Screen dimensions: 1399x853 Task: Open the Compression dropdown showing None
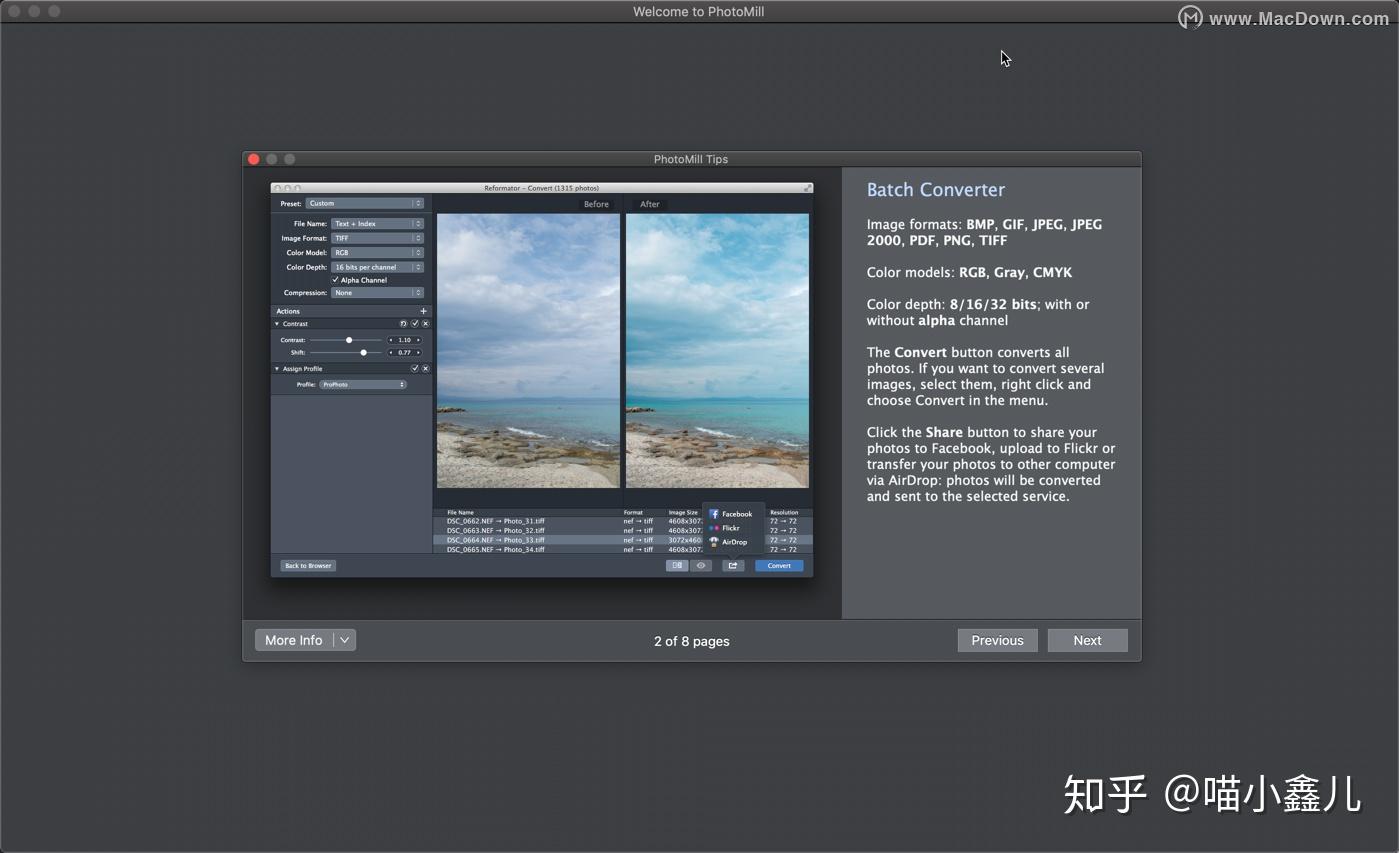pos(377,293)
